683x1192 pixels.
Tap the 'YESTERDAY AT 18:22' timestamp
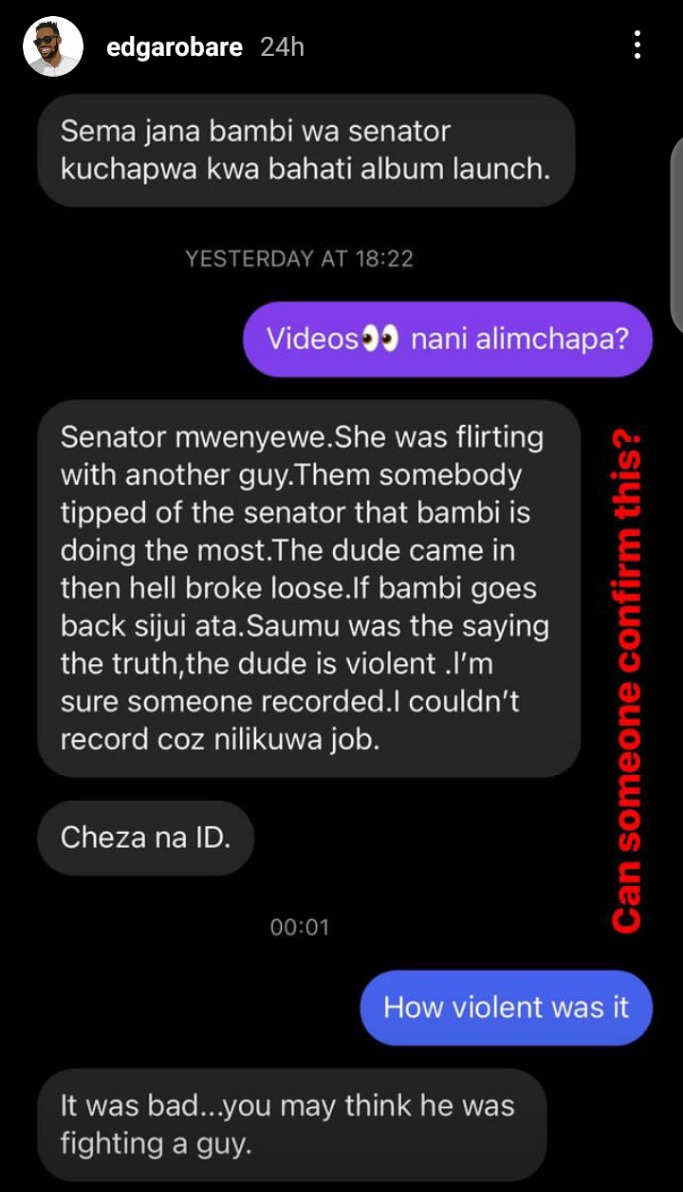point(300,259)
